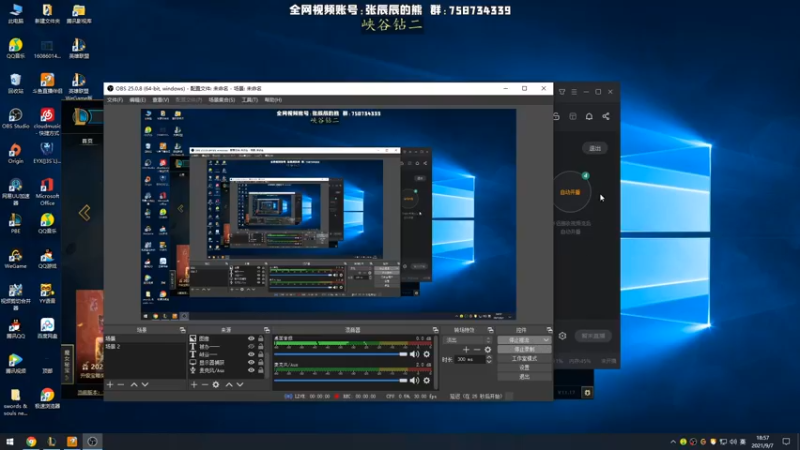Toggle the lock on the 麦克风/Aux source
The height and width of the screenshot is (450, 800).
point(261,370)
